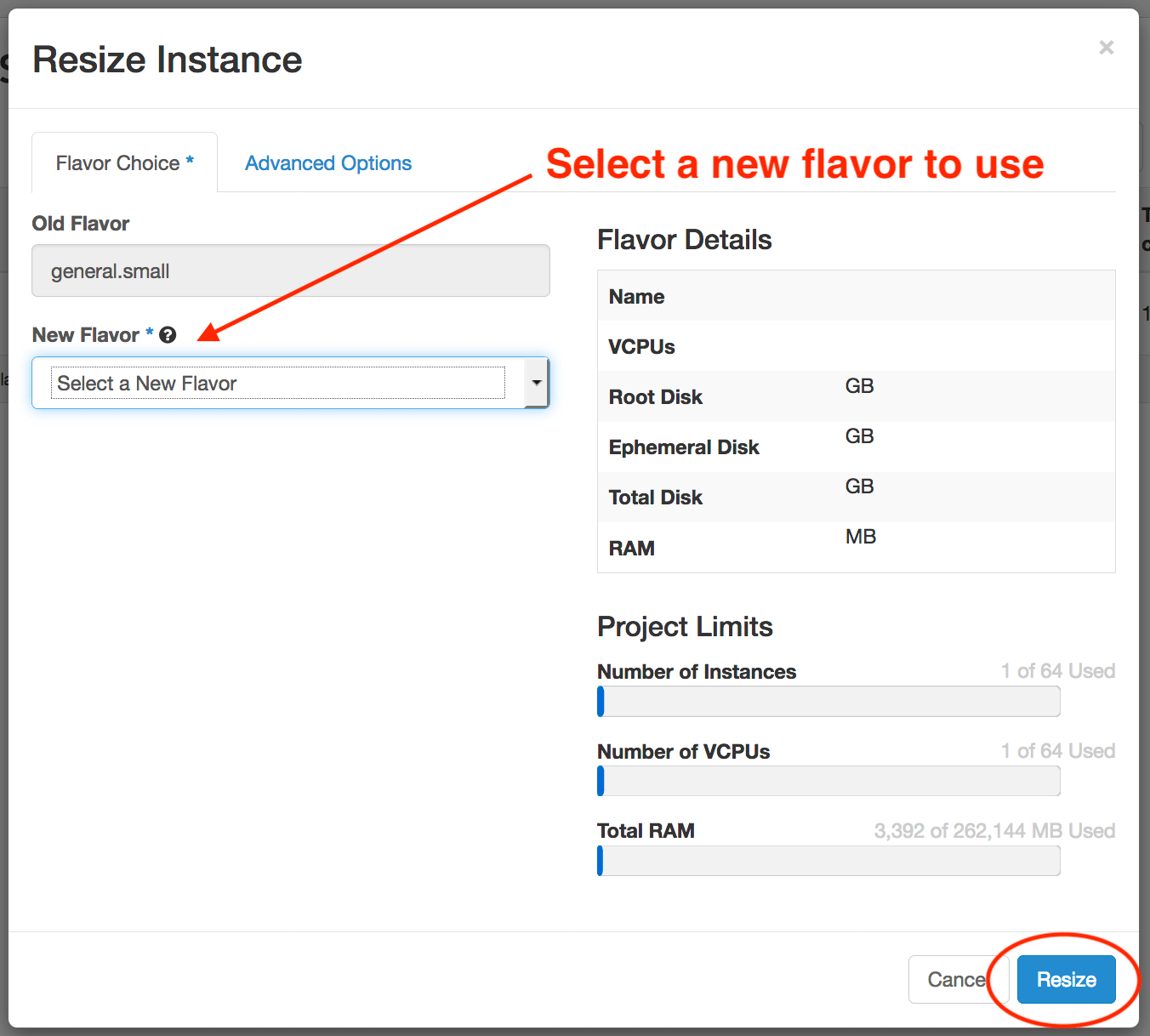
Task: Switch to the Advanced Options tab
Action: tap(328, 162)
